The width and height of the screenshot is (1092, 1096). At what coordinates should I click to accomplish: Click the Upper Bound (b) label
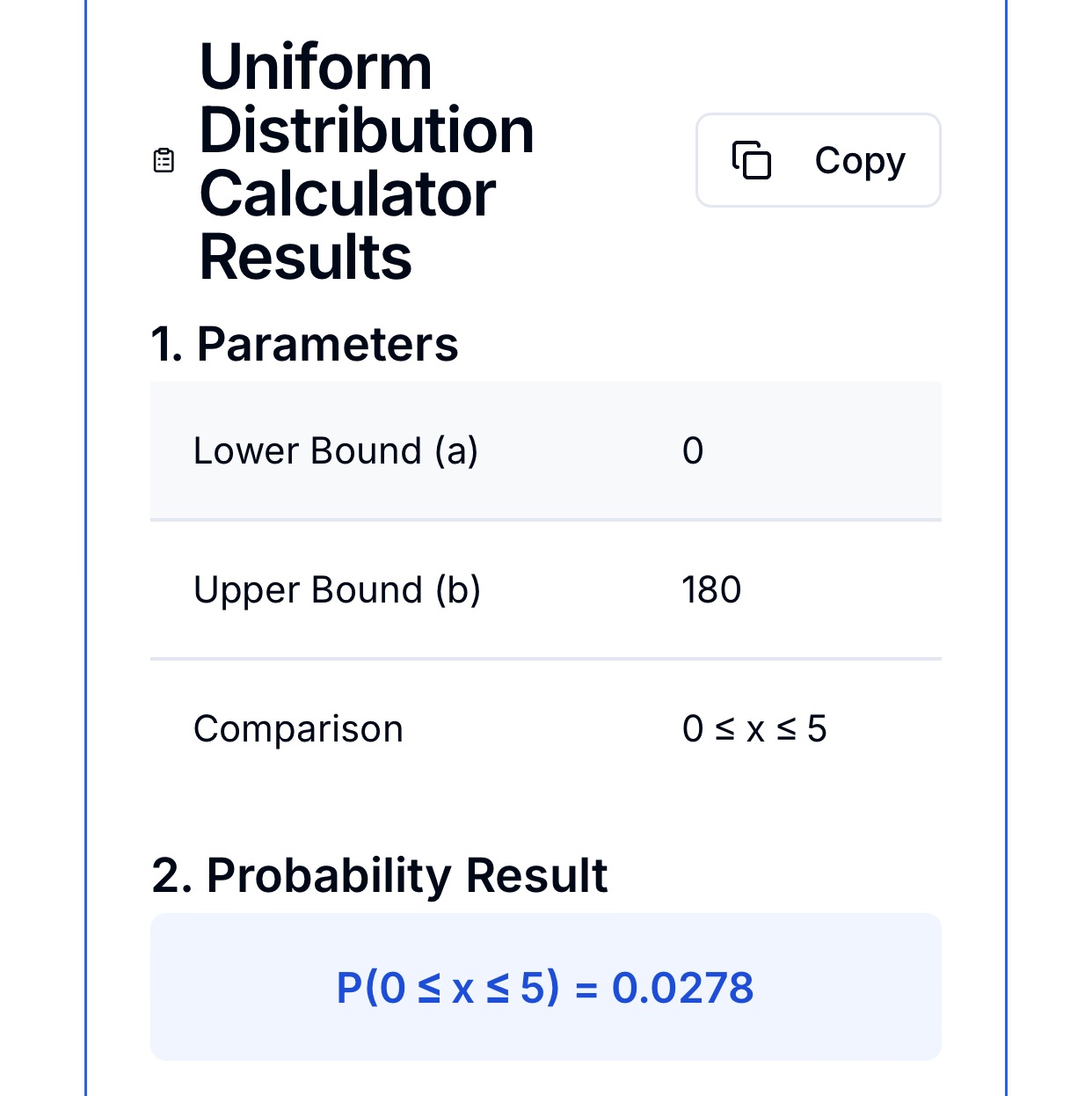[337, 590]
